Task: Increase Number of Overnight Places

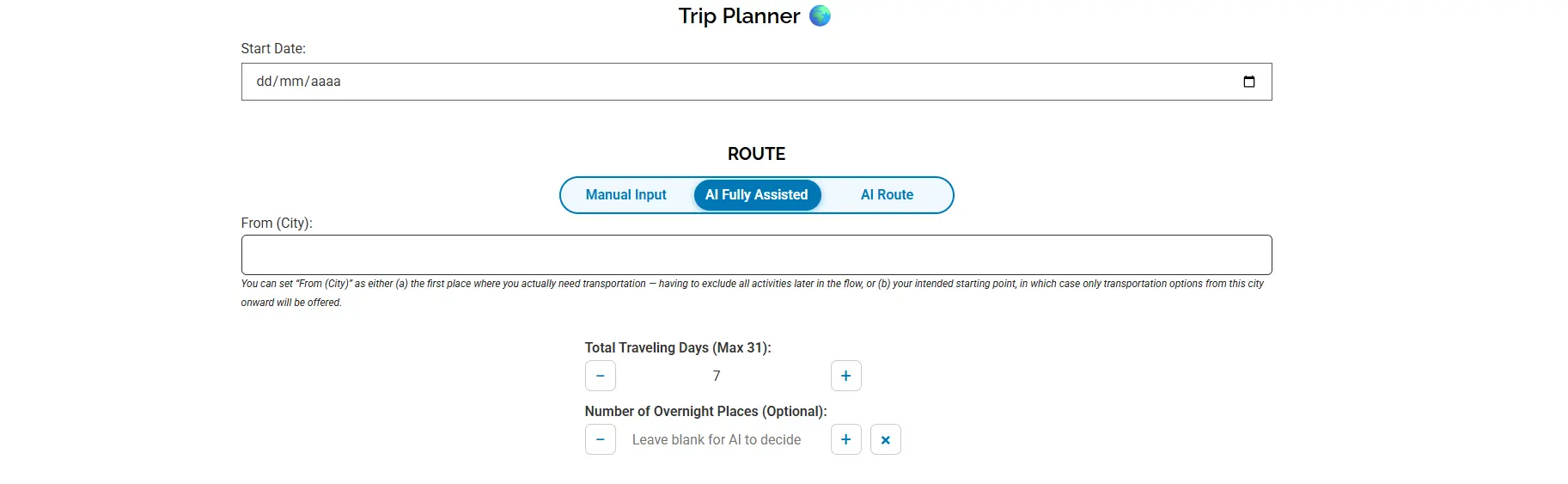Action: click(x=845, y=439)
